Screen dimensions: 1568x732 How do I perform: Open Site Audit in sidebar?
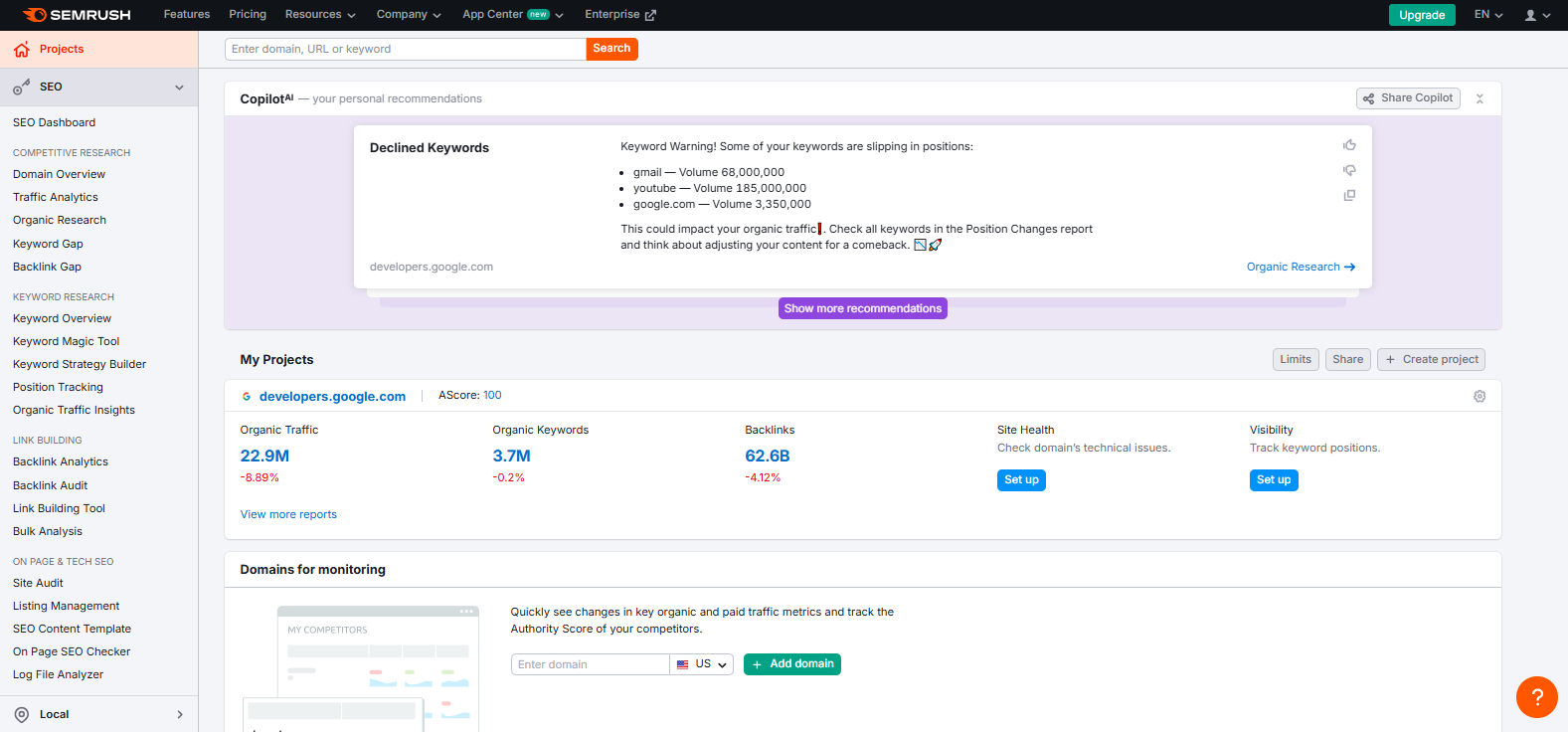click(x=38, y=583)
